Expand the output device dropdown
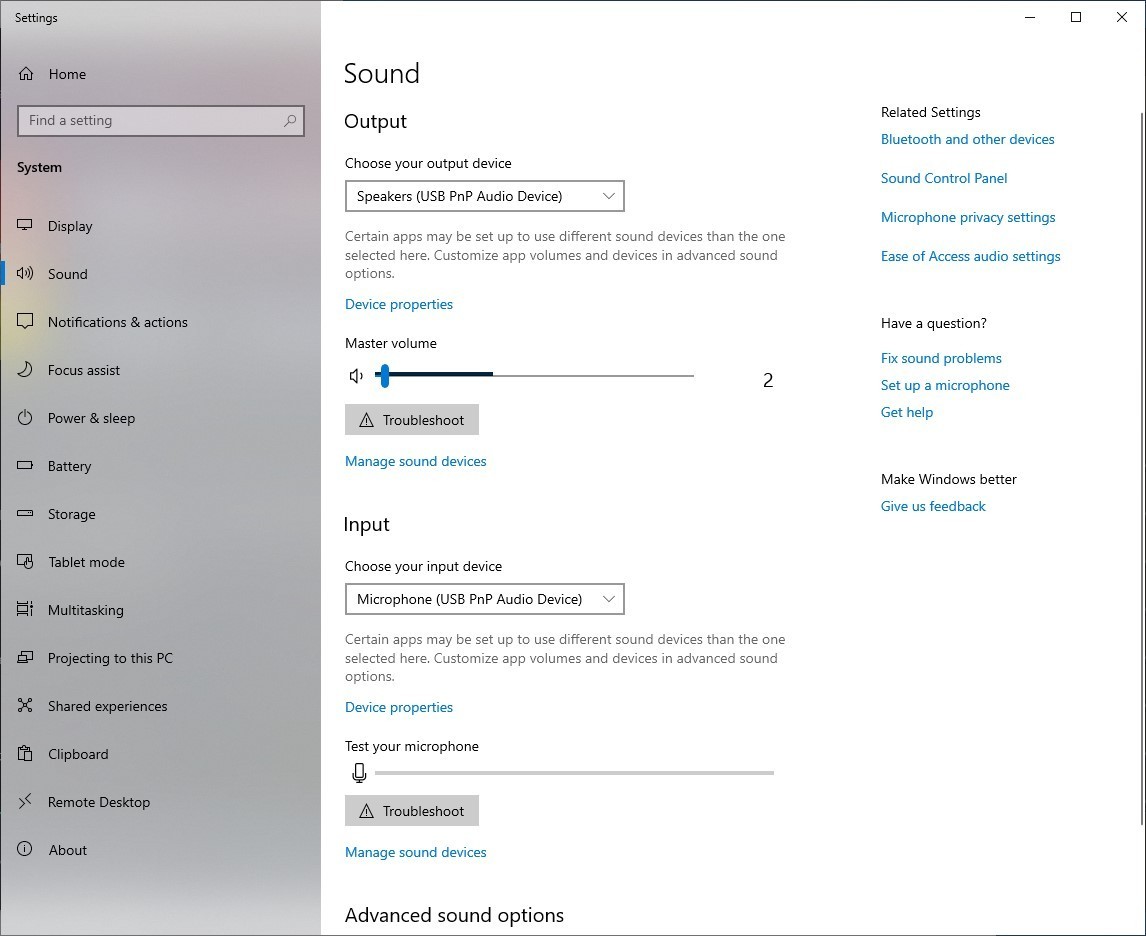Screen dimensions: 1146x936 [484, 196]
